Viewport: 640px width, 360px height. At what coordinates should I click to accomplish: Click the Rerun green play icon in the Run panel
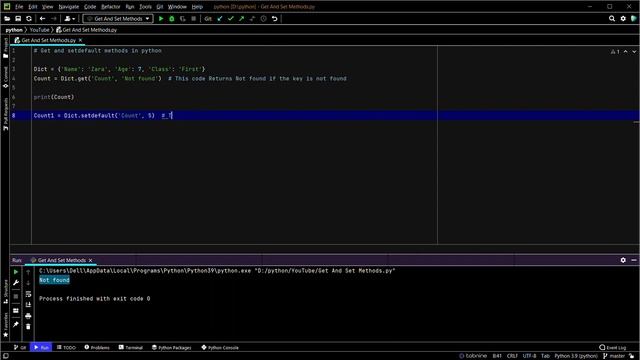coord(16,272)
